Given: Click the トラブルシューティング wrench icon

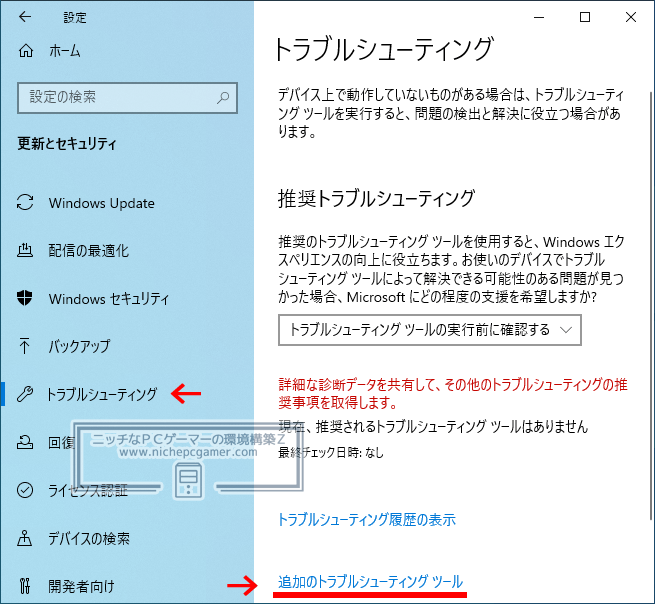Looking at the screenshot, I should pos(25,394).
